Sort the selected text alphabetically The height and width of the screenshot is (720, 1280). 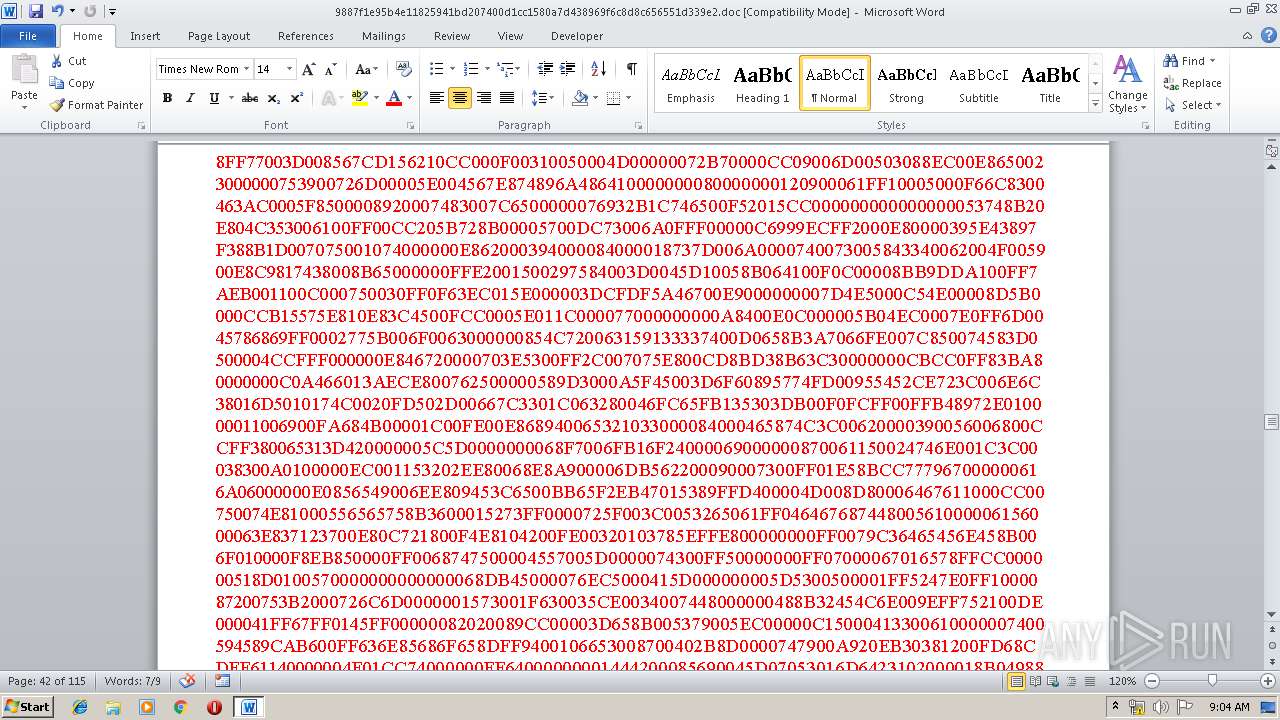599,69
